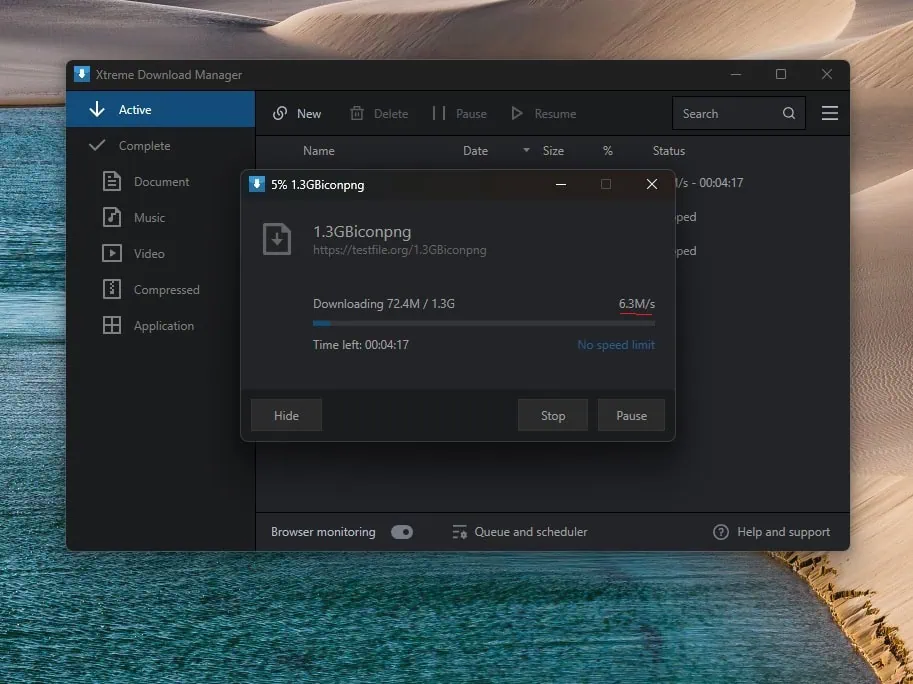Open Queue and scheduler

(x=519, y=532)
